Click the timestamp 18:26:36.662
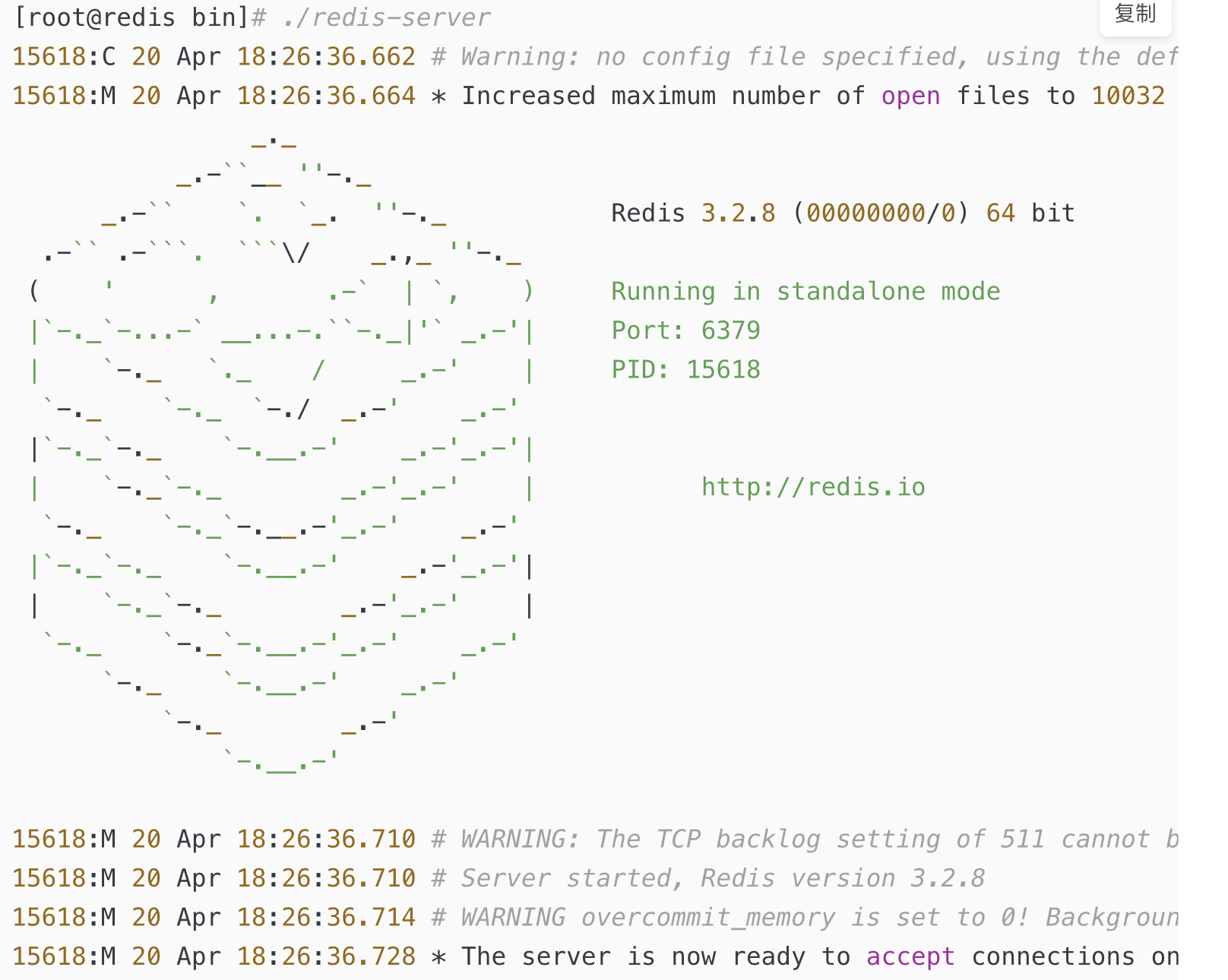The width and height of the screenshot is (1228, 980). click(x=326, y=57)
